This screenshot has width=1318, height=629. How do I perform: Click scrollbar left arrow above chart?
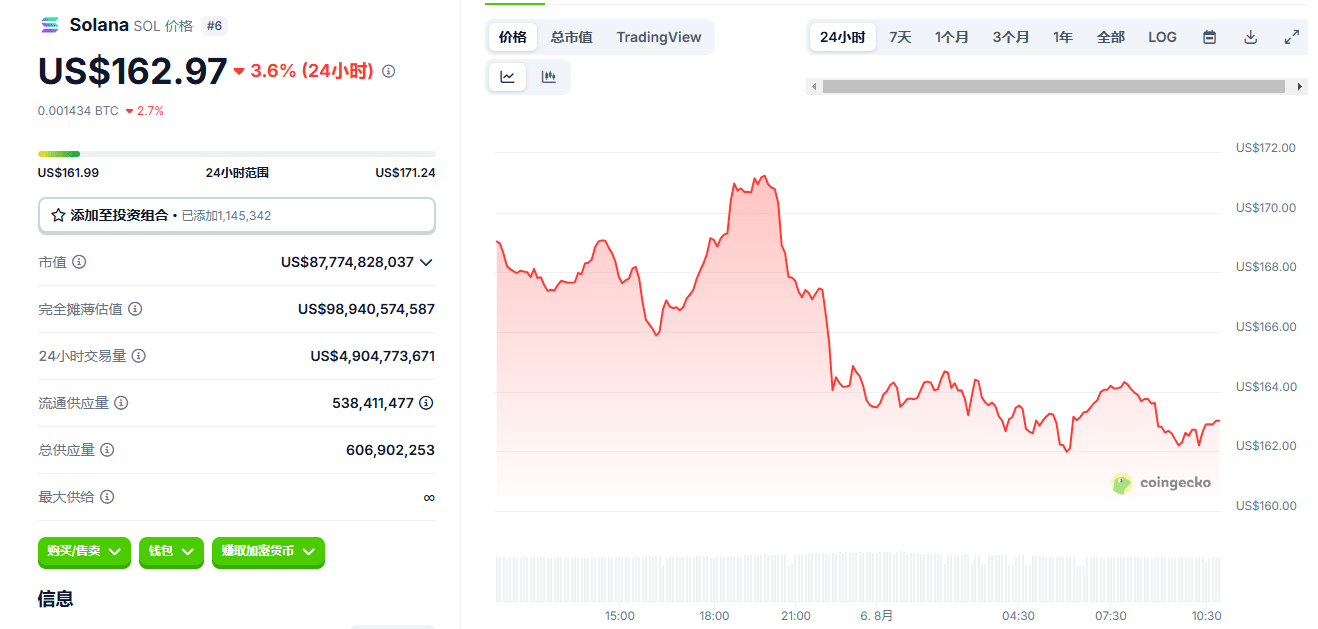pyautogui.click(x=814, y=87)
